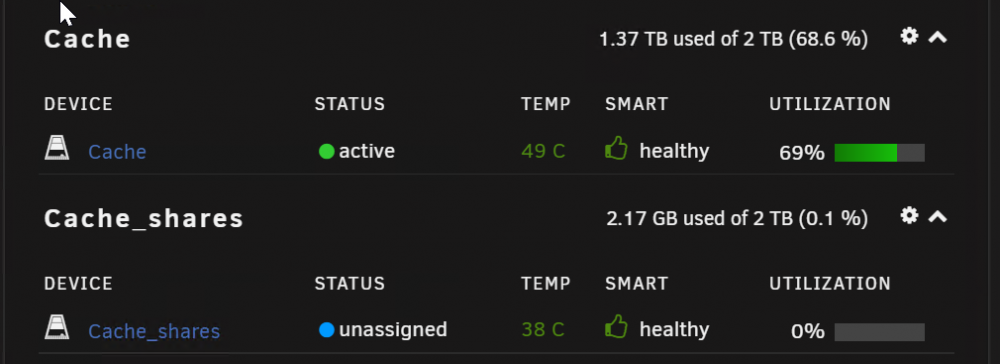Click the thumbs-up SMART icon for Cache
Viewport: 1000px width, 364px height.
point(616,149)
